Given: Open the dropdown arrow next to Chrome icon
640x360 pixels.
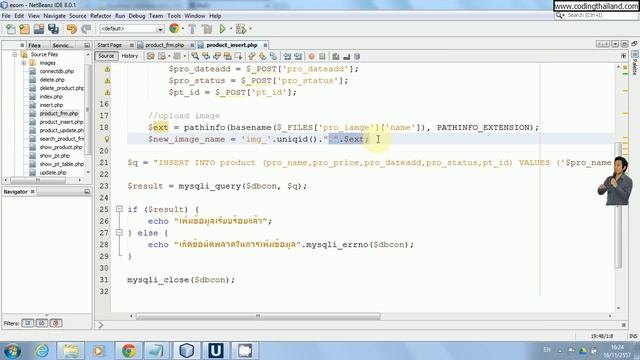Looking at the screenshot, I should click(182, 29).
